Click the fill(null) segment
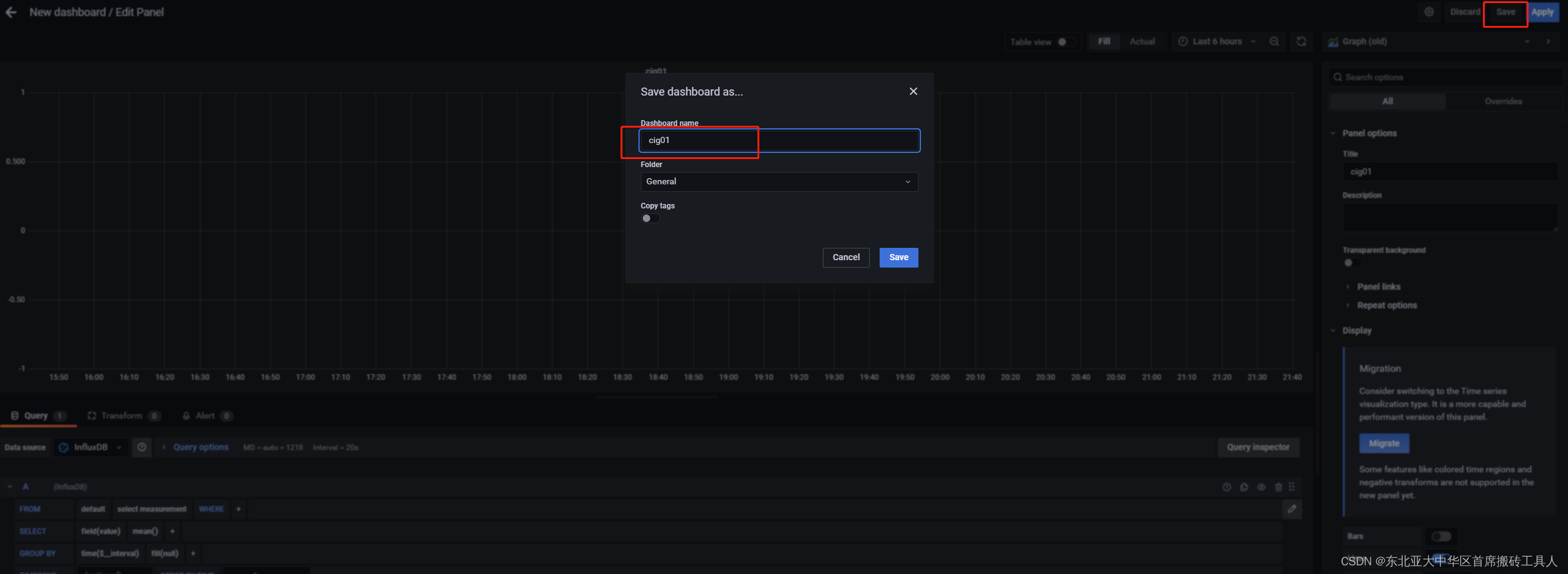Viewport: 1568px width, 574px height. coord(165,554)
